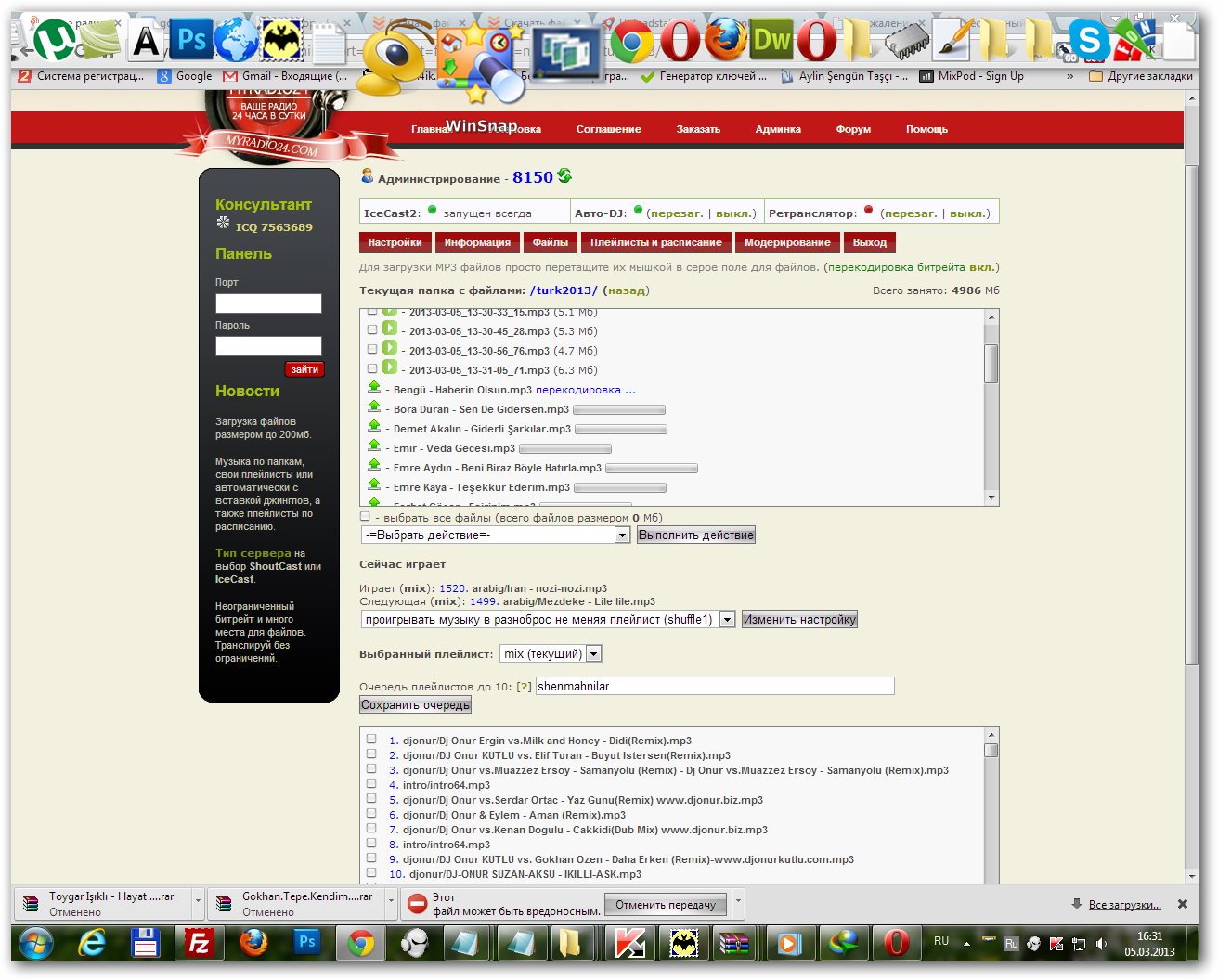Viewport: 1218px width, 980px height.
Task: Check the first playlist track Didi(Remix)
Action: pyautogui.click(x=371, y=740)
